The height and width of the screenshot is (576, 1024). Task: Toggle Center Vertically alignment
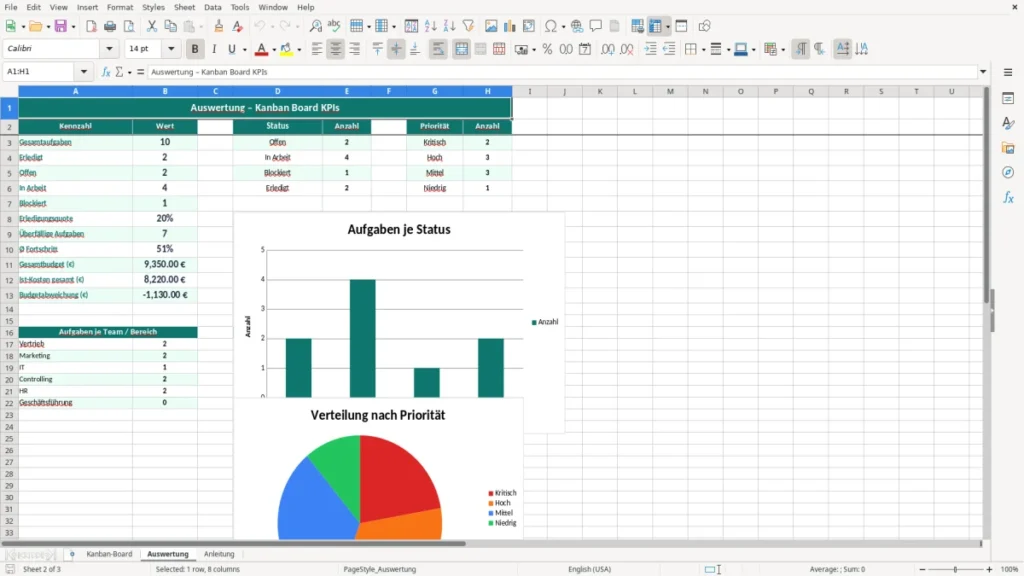click(x=396, y=49)
